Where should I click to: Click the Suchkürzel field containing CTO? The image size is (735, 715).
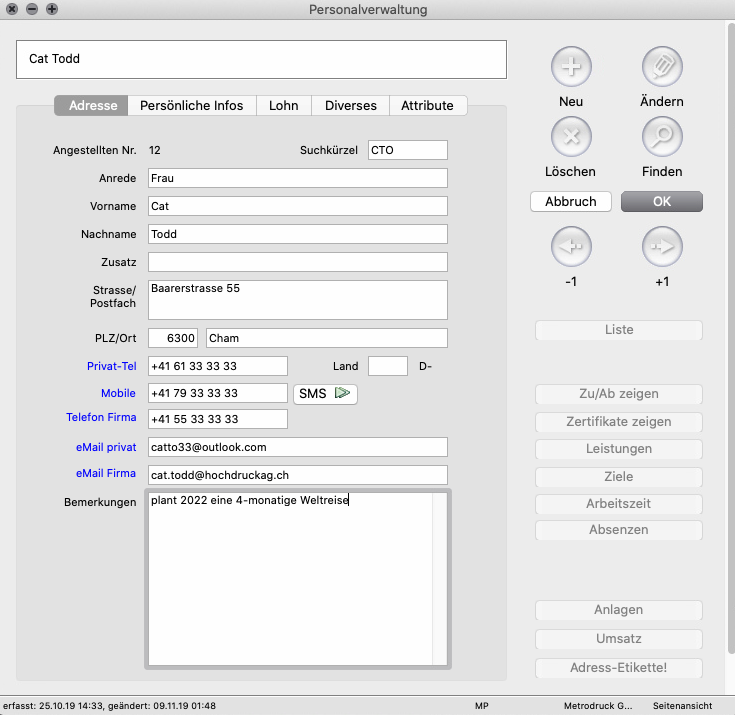[407, 150]
